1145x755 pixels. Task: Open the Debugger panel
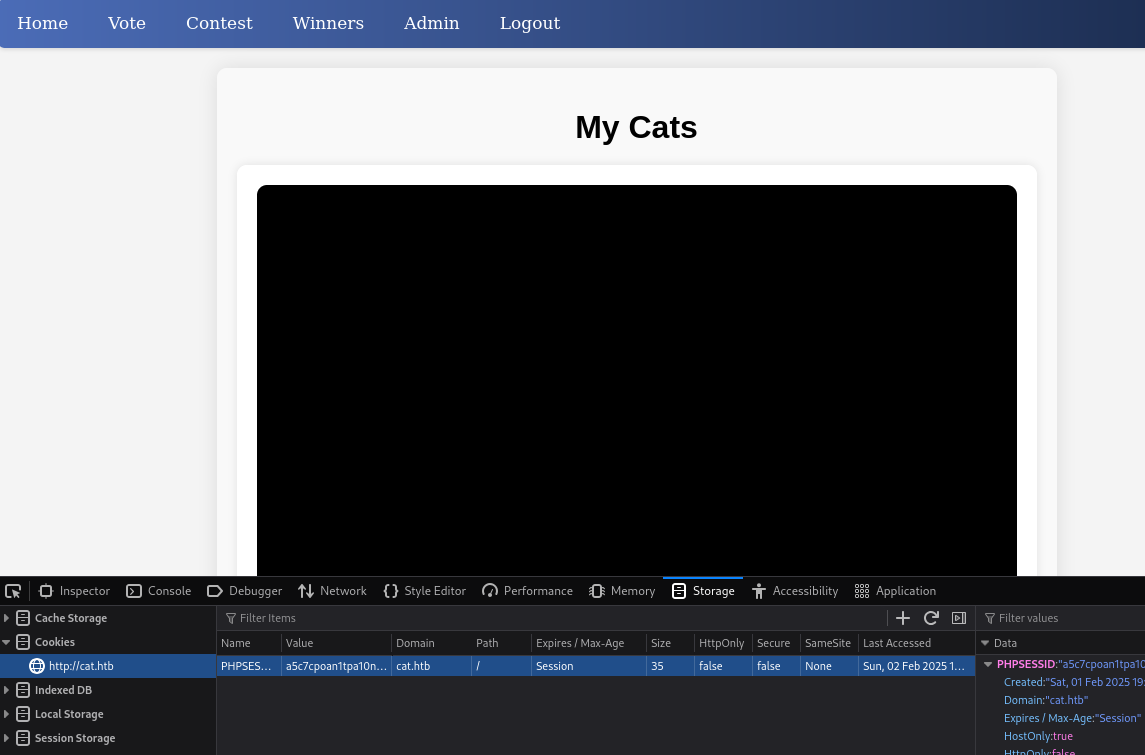tap(244, 591)
